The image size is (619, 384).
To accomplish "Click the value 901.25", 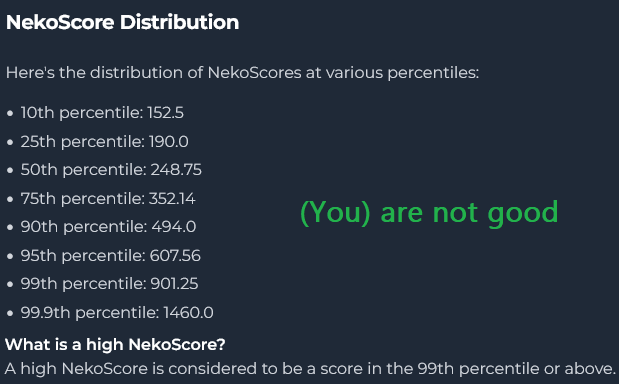I will (x=174, y=284).
